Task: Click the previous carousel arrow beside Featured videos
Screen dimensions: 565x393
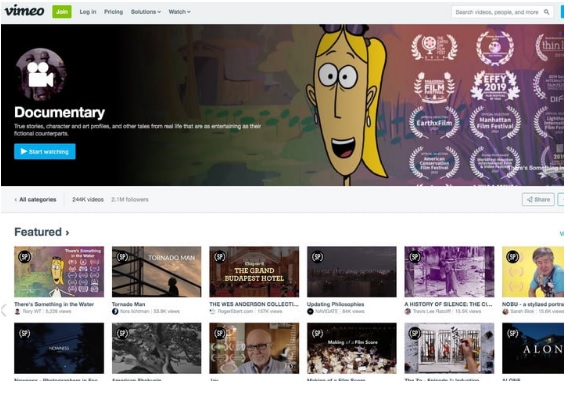Action: point(4,310)
